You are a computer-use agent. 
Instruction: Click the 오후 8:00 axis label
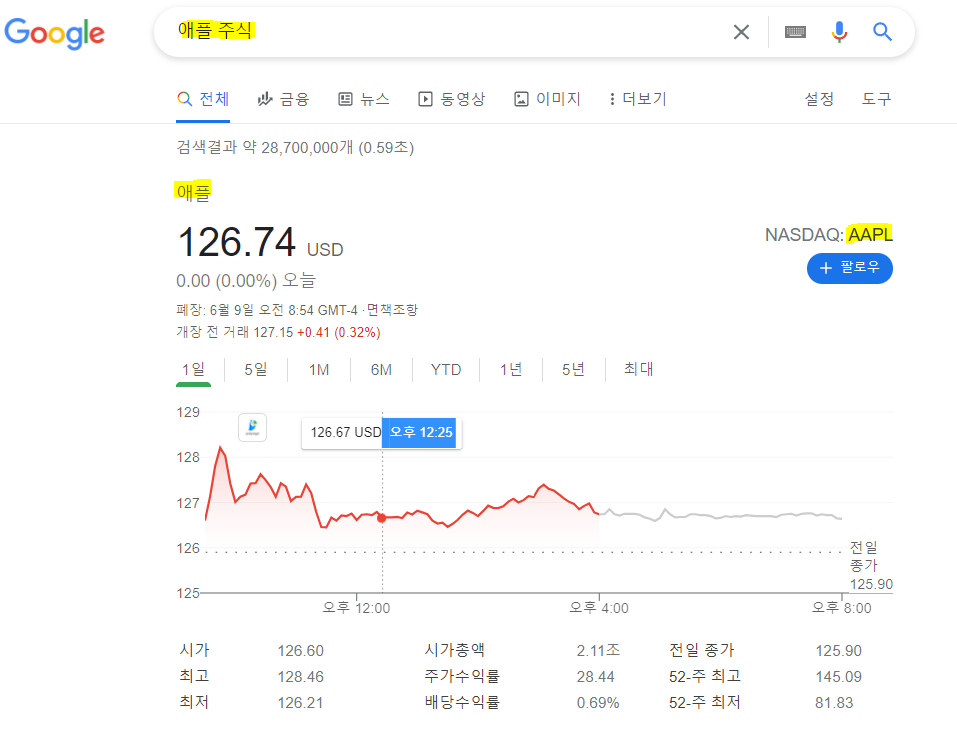tap(842, 608)
